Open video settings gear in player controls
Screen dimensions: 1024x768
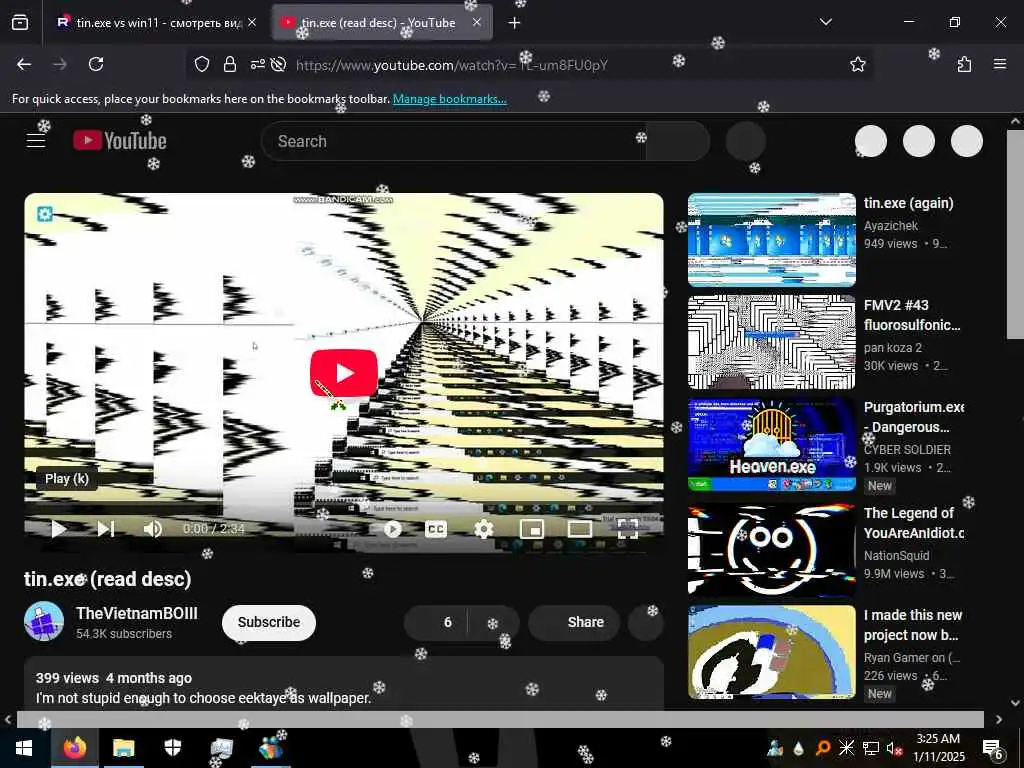[x=483, y=529]
